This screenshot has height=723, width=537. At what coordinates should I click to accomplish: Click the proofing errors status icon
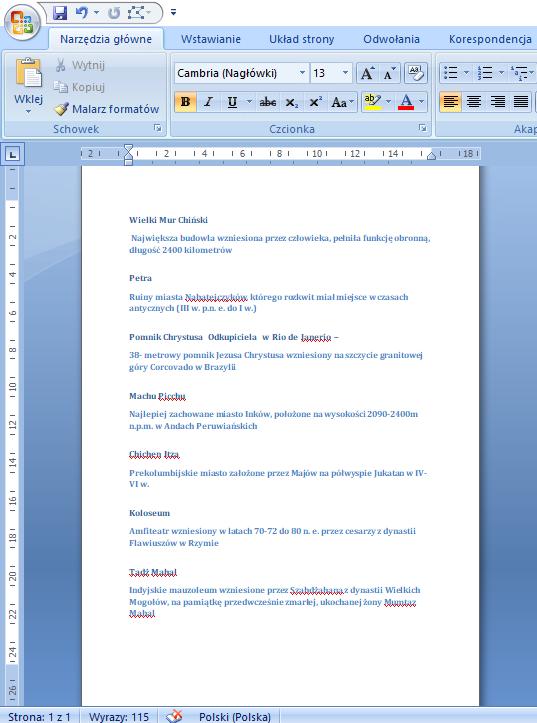(x=174, y=717)
